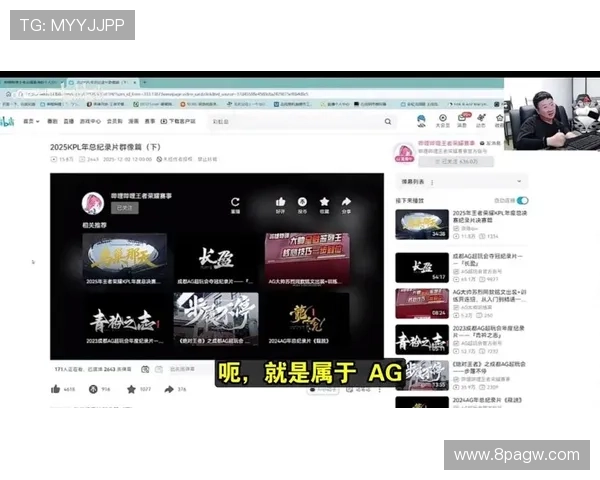Open sidebar title 2024AG年总纪录片
Screen dimensions: 600x480
coord(487,400)
